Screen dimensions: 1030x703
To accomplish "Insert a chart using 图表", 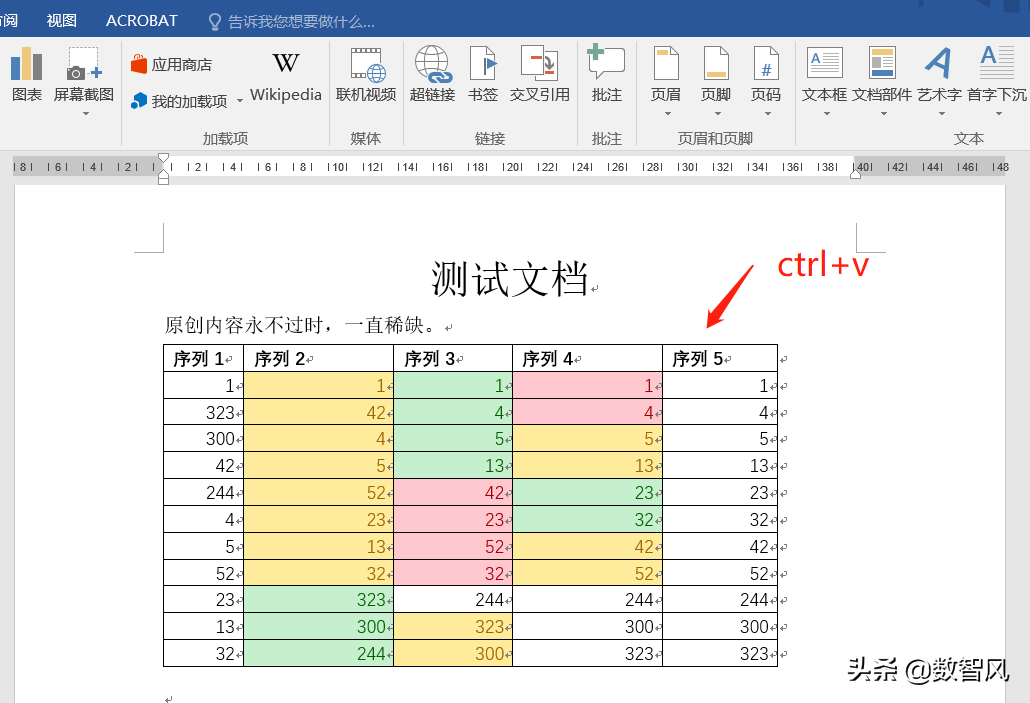I will point(26,75).
